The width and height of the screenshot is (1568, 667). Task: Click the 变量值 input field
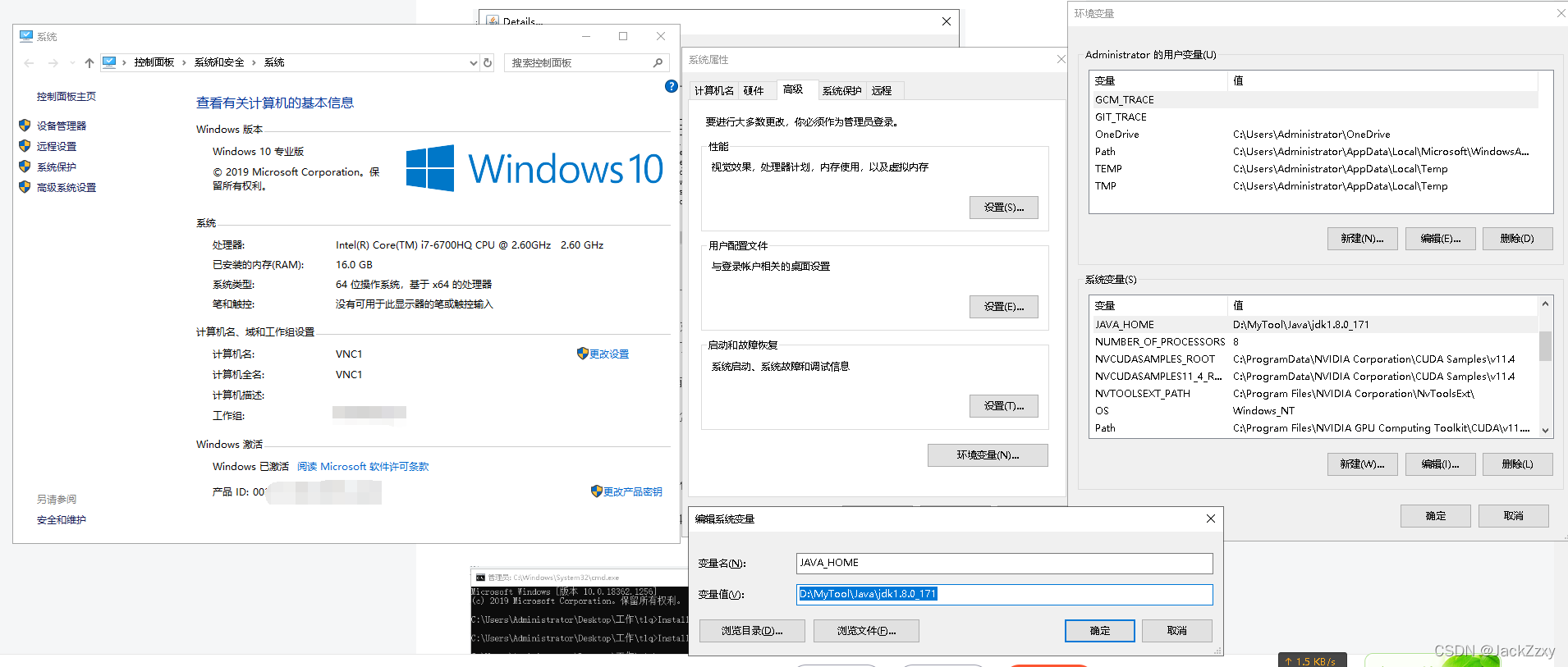tap(1004, 595)
